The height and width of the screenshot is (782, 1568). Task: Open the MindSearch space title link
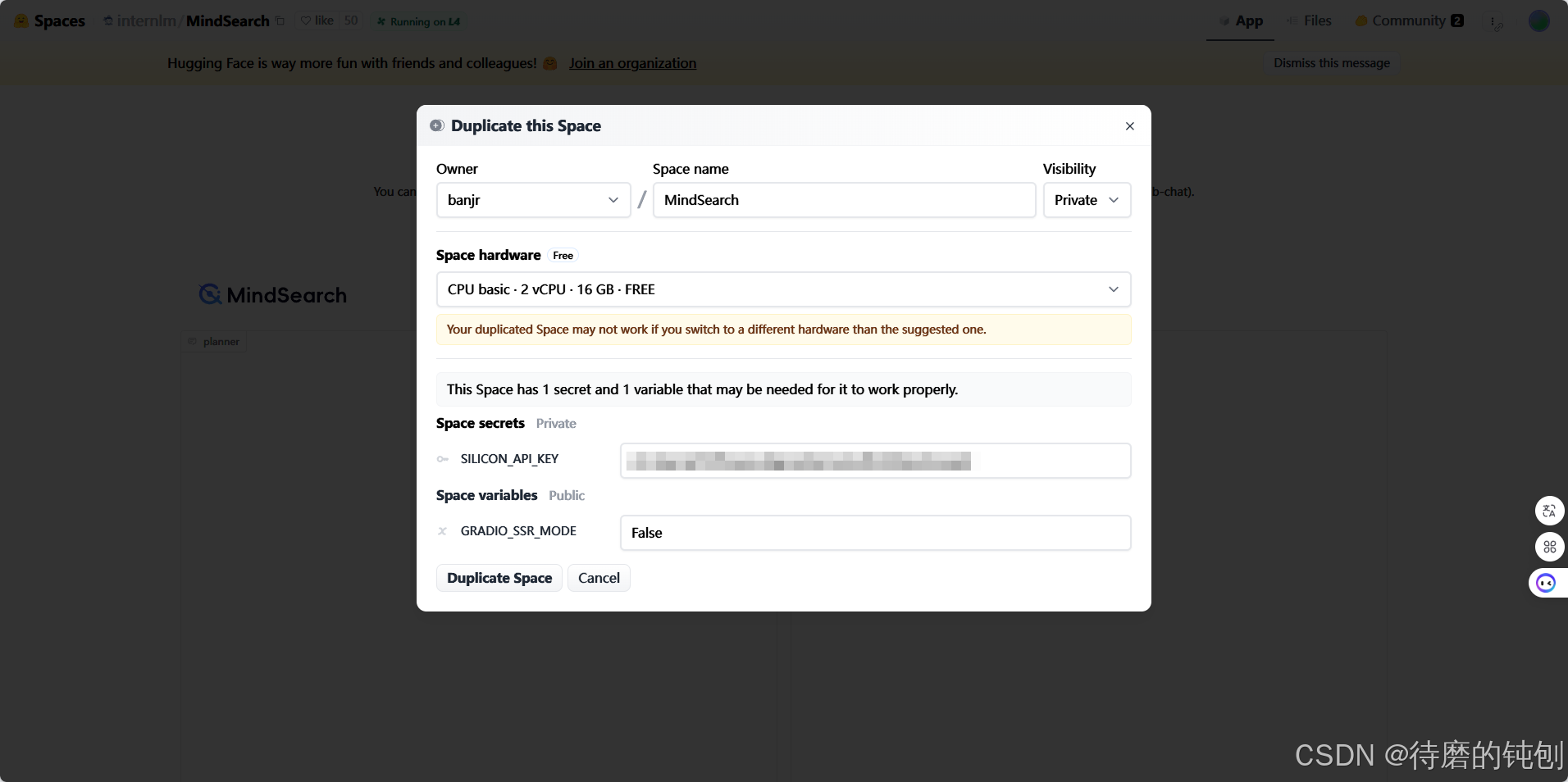click(228, 21)
